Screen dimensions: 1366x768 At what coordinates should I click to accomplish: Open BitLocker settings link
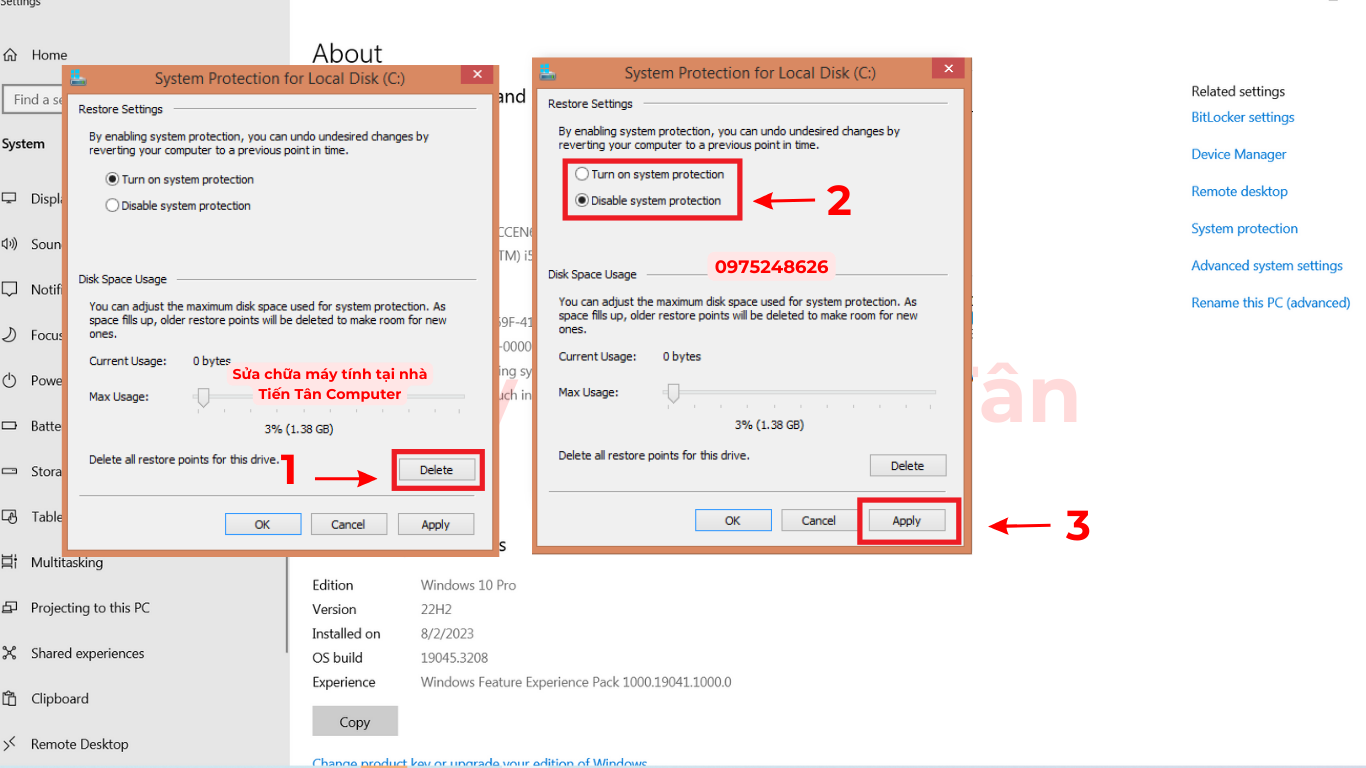pyautogui.click(x=1242, y=117)
